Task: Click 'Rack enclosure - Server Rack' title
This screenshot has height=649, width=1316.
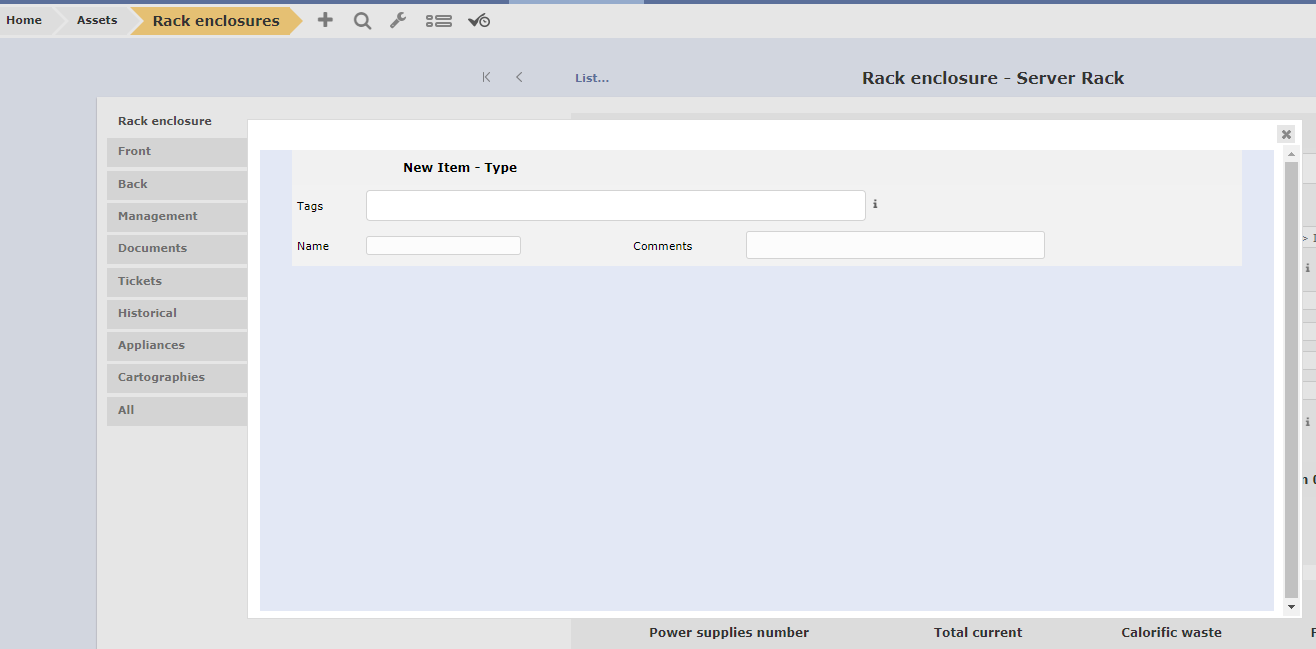Action: tap(993, 78)
